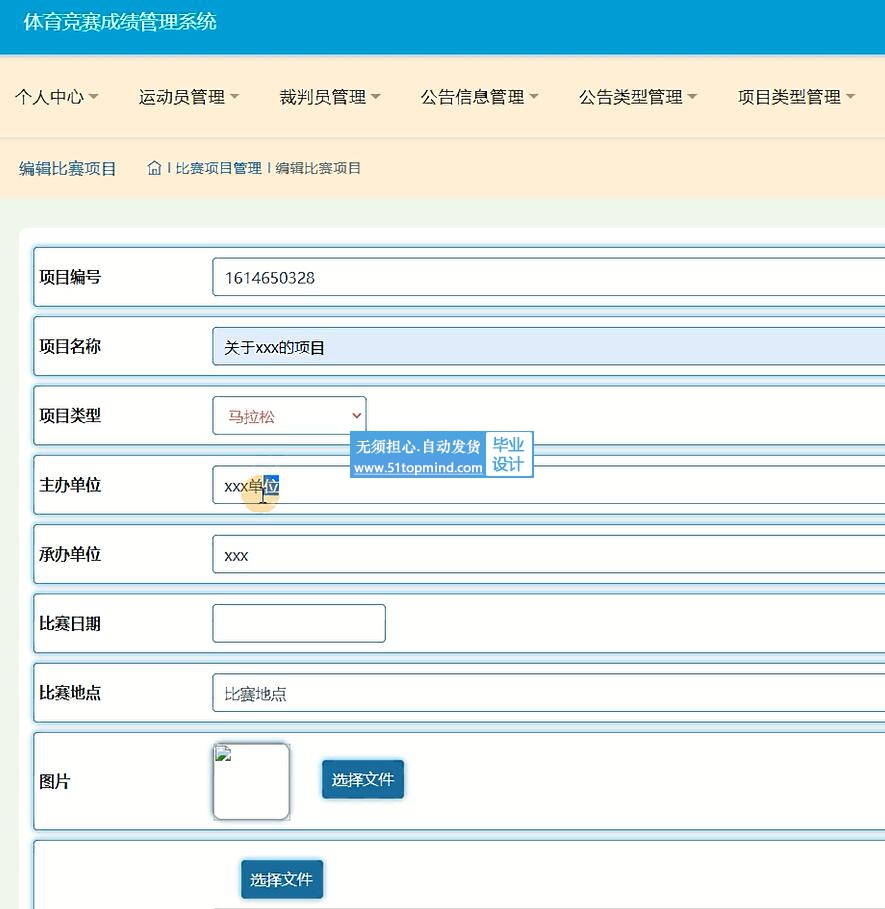The width and height of the screenshot is (885, 909).
Task: Open the 裁判员管理 menu
Action: [x=330, y=96]
